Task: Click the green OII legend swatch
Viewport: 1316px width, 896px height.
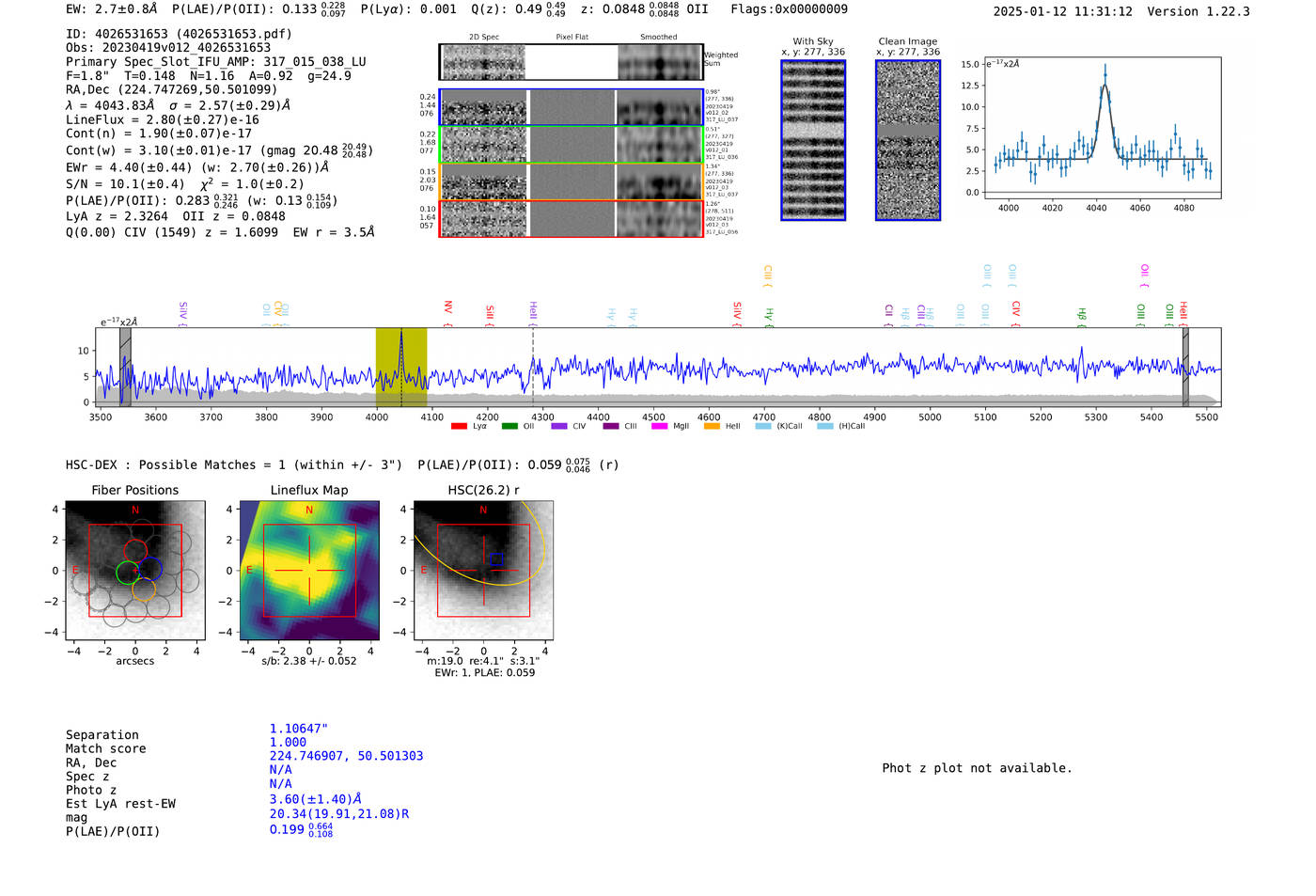Action: tap(509, 426)
